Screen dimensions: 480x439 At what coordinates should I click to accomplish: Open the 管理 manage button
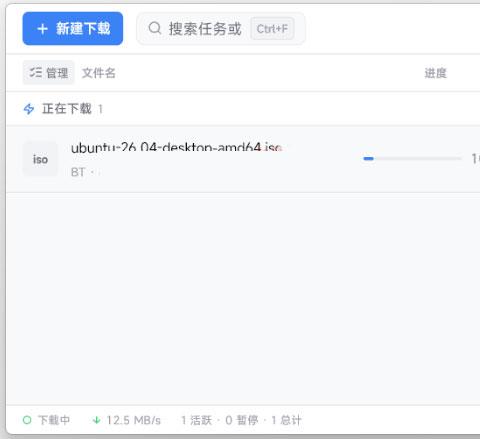[49, 73]
